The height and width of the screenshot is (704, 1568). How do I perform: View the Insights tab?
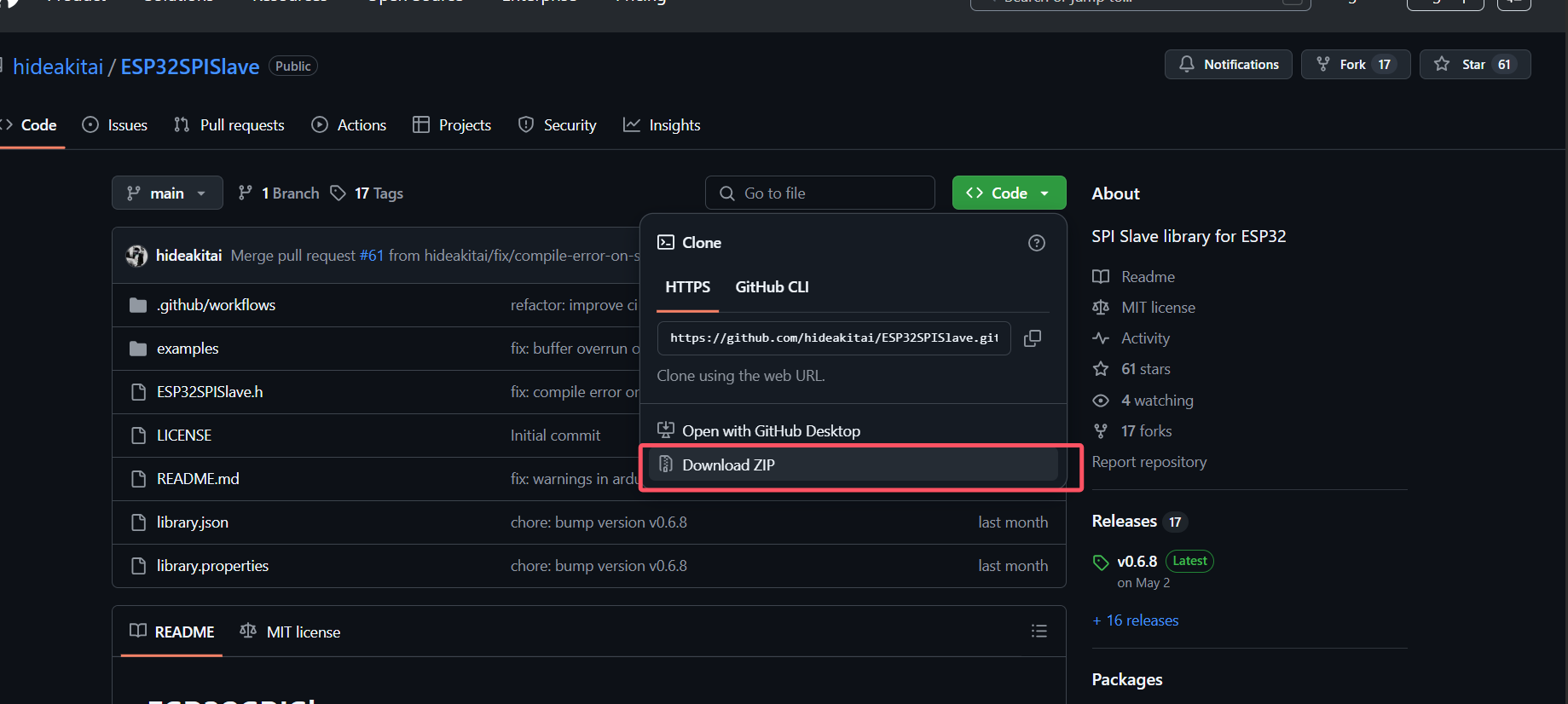[662, 125]
